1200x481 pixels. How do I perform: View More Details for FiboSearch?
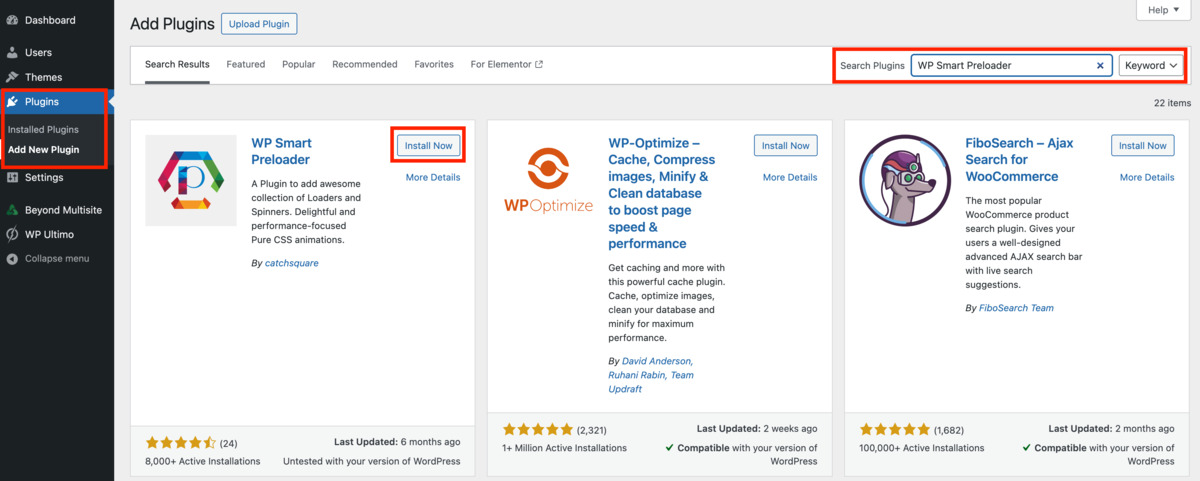(x=1147, y=177)
